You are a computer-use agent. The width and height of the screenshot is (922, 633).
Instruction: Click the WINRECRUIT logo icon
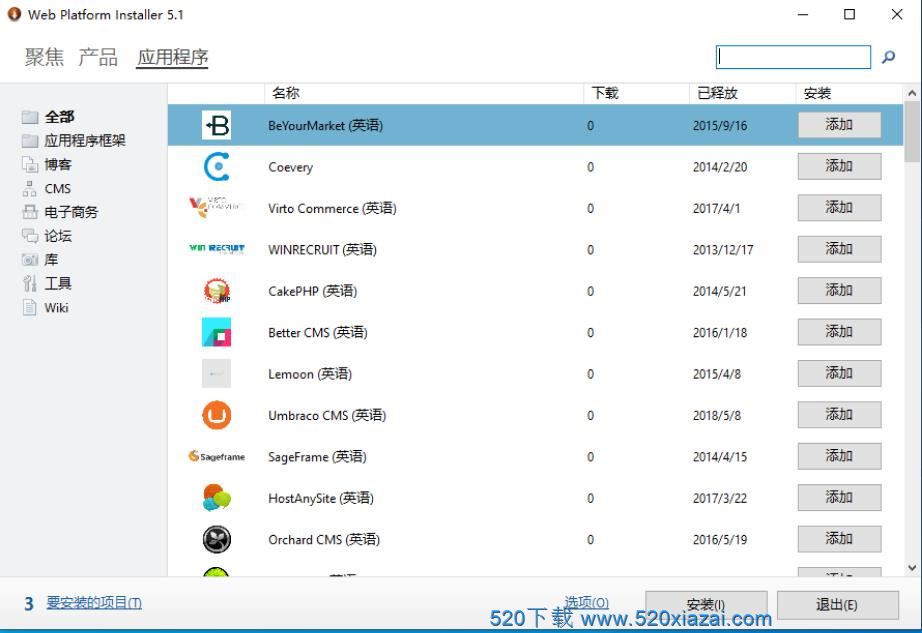click(x=216, y=249)
